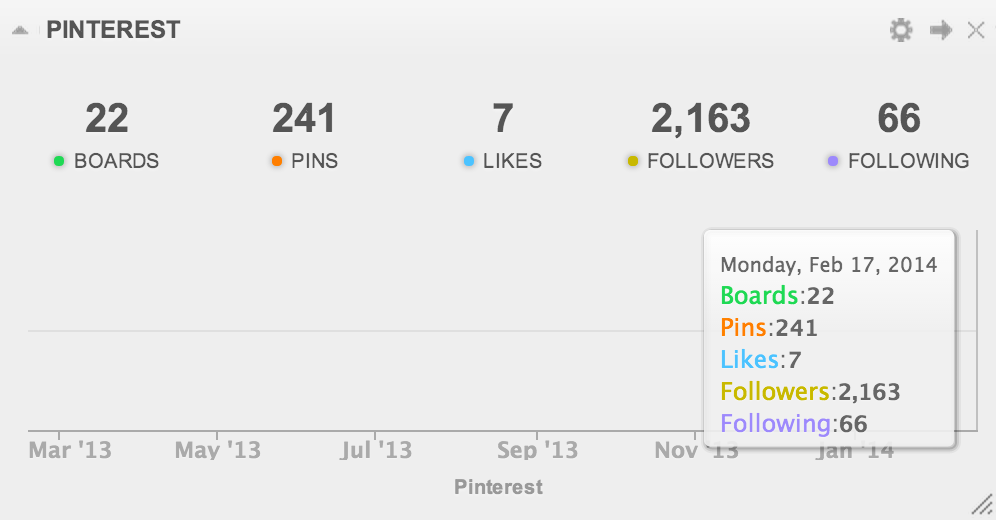Click the purple Following legend dot
The height and width of the screenshot is (520, 996).
point(833,161)
